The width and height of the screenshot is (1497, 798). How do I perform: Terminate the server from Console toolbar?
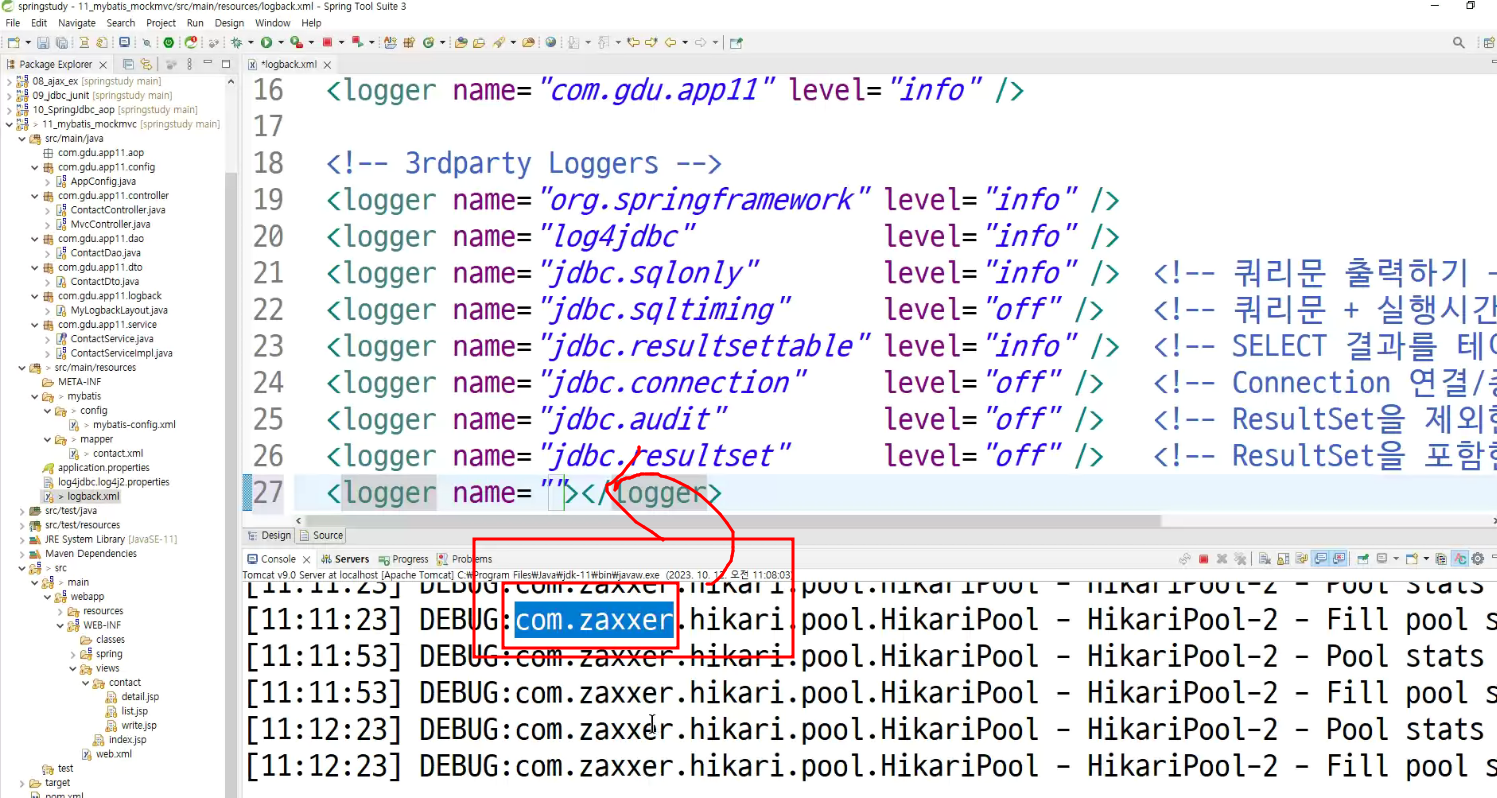pyautogui.click(x=1203, y=559)
